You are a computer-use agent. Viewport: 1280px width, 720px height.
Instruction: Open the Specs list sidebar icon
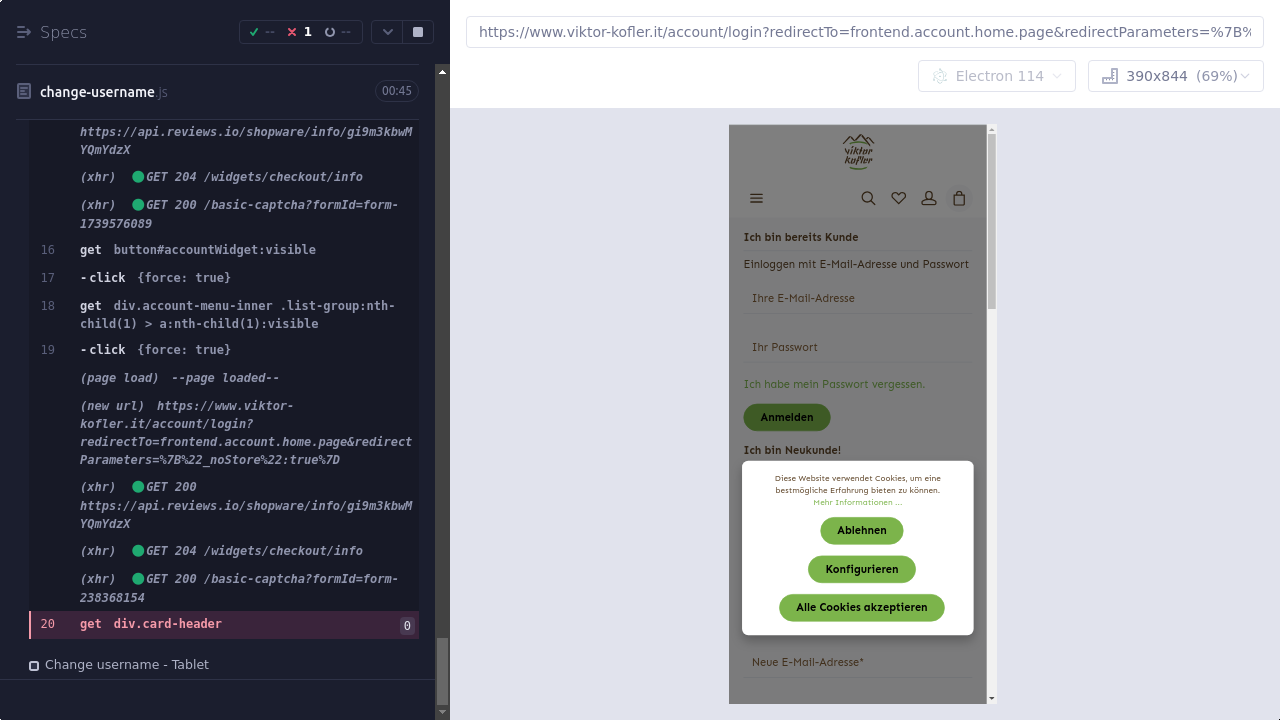click(x=24, y=32)
